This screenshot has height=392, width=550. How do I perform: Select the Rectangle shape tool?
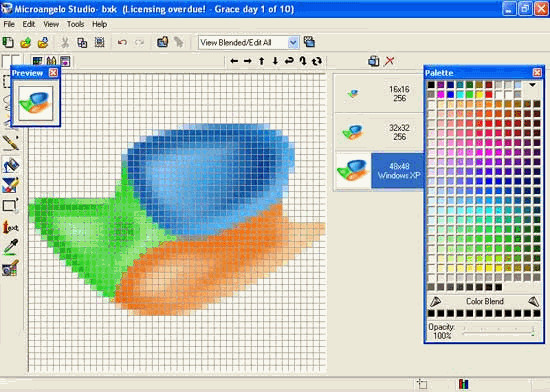tap(10, 206)
